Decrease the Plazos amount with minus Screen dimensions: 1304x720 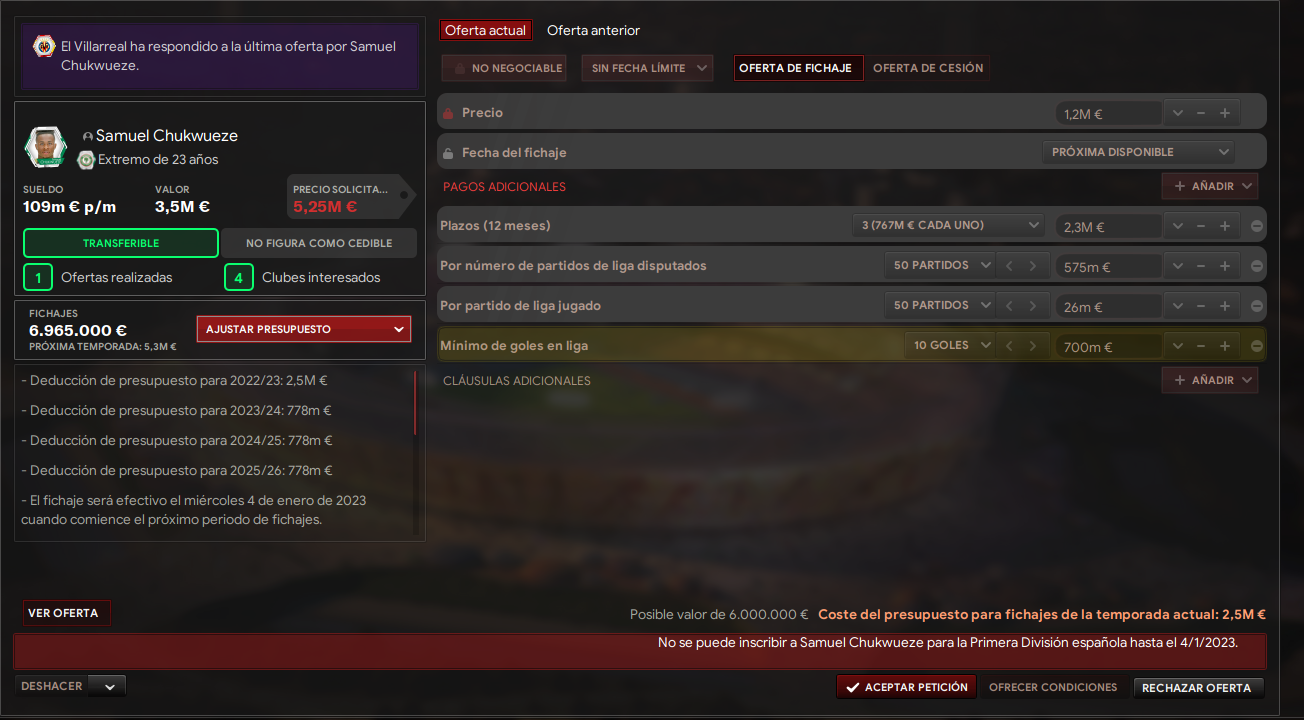pyautogui.click(x=1201, y=226)
